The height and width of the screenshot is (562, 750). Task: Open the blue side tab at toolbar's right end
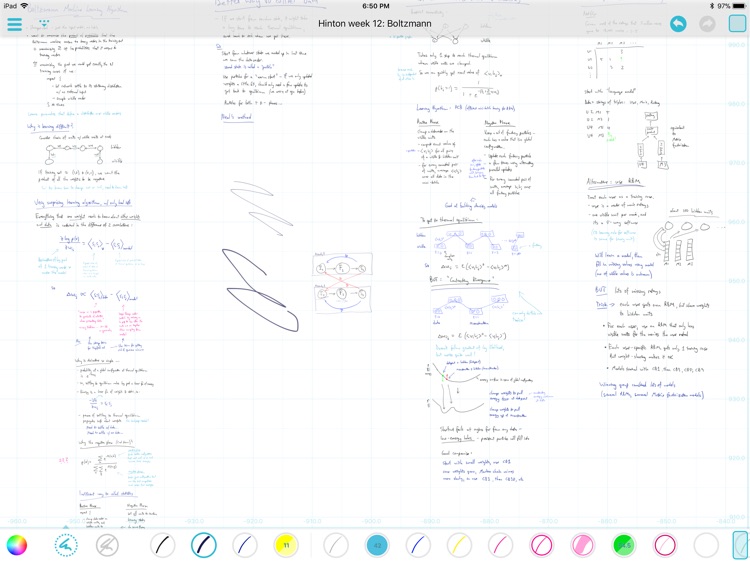[741, 545]
